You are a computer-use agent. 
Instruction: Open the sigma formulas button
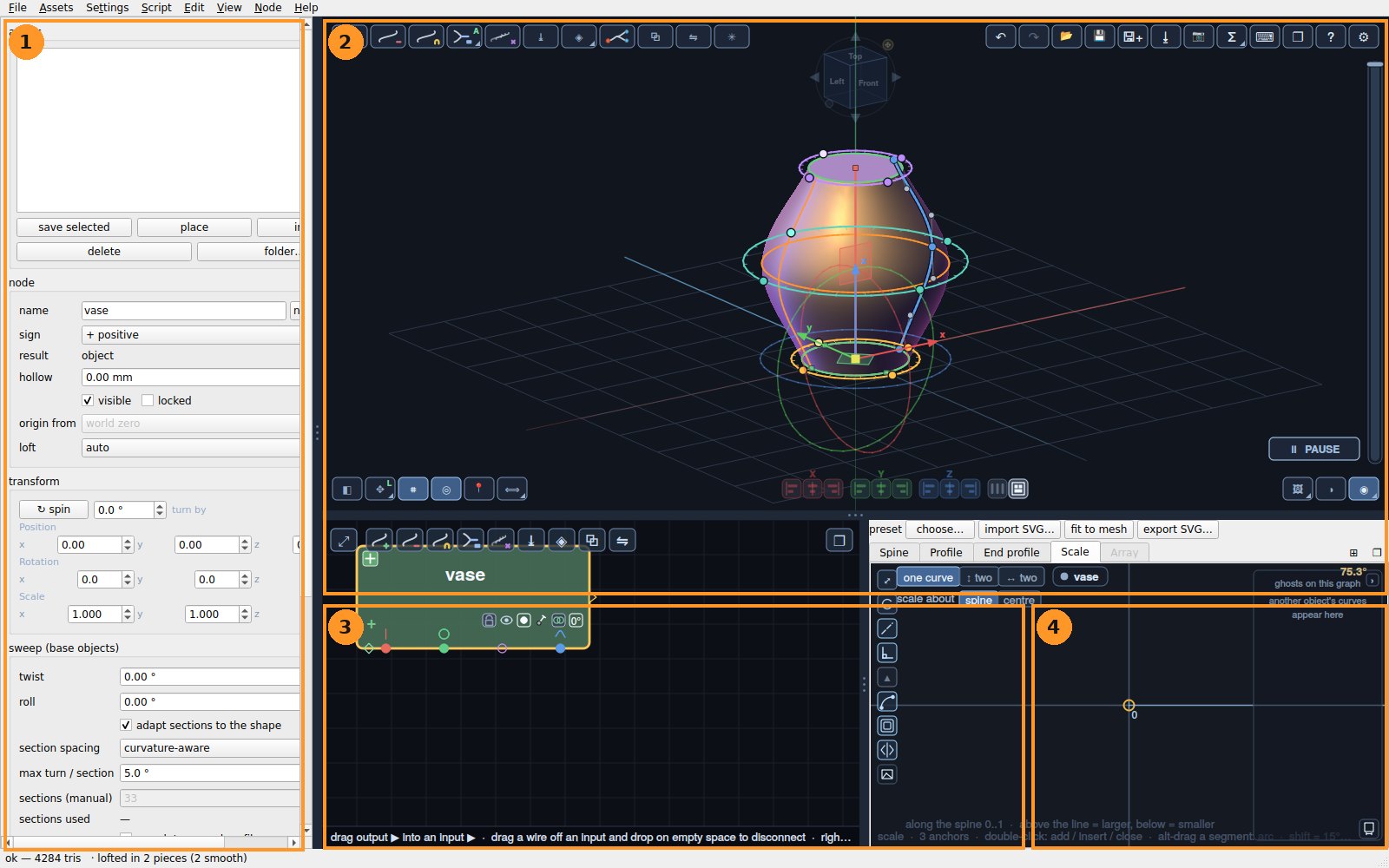tap(1231, 37)
